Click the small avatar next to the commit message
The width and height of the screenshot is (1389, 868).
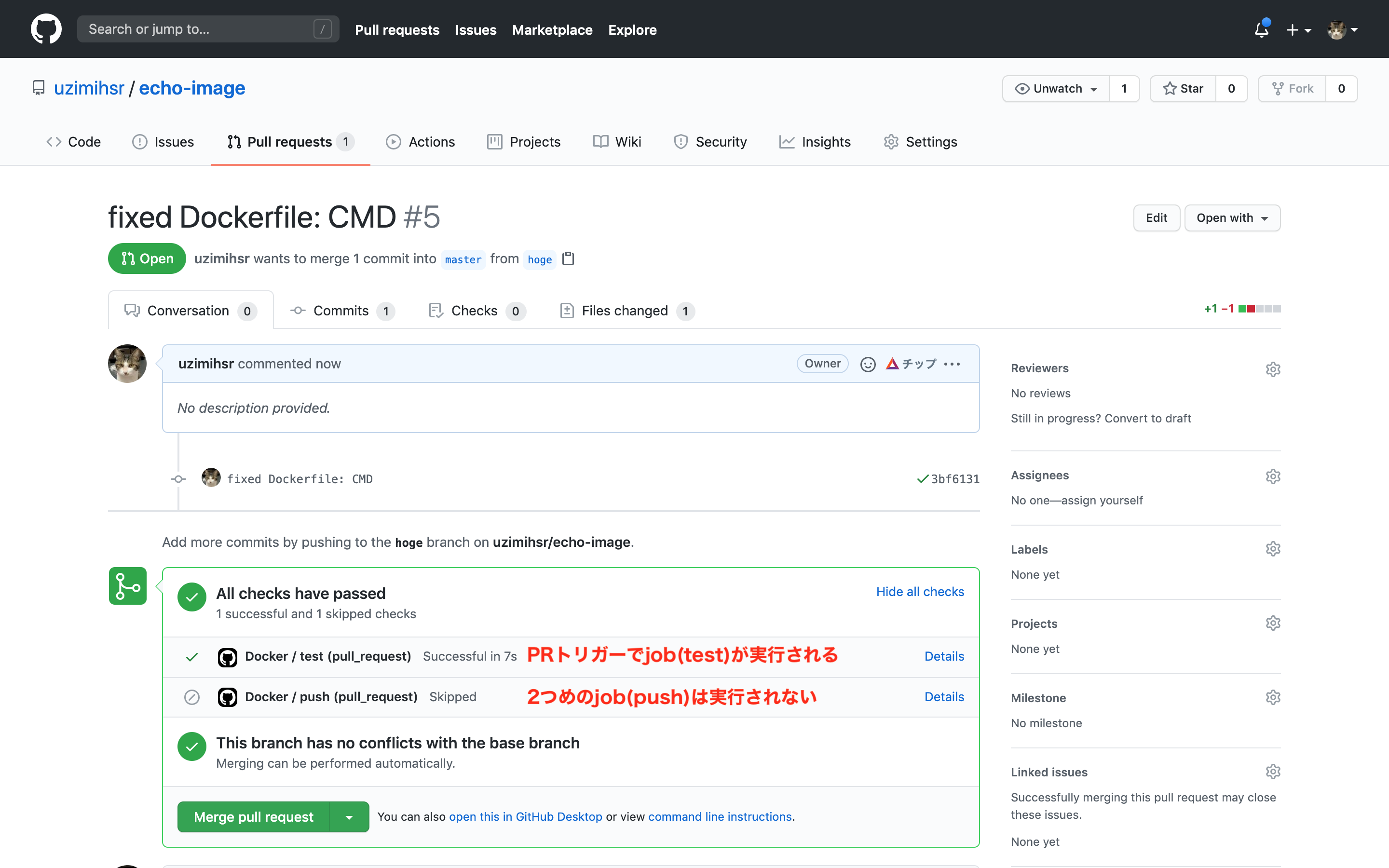click(x=211, y=477)
